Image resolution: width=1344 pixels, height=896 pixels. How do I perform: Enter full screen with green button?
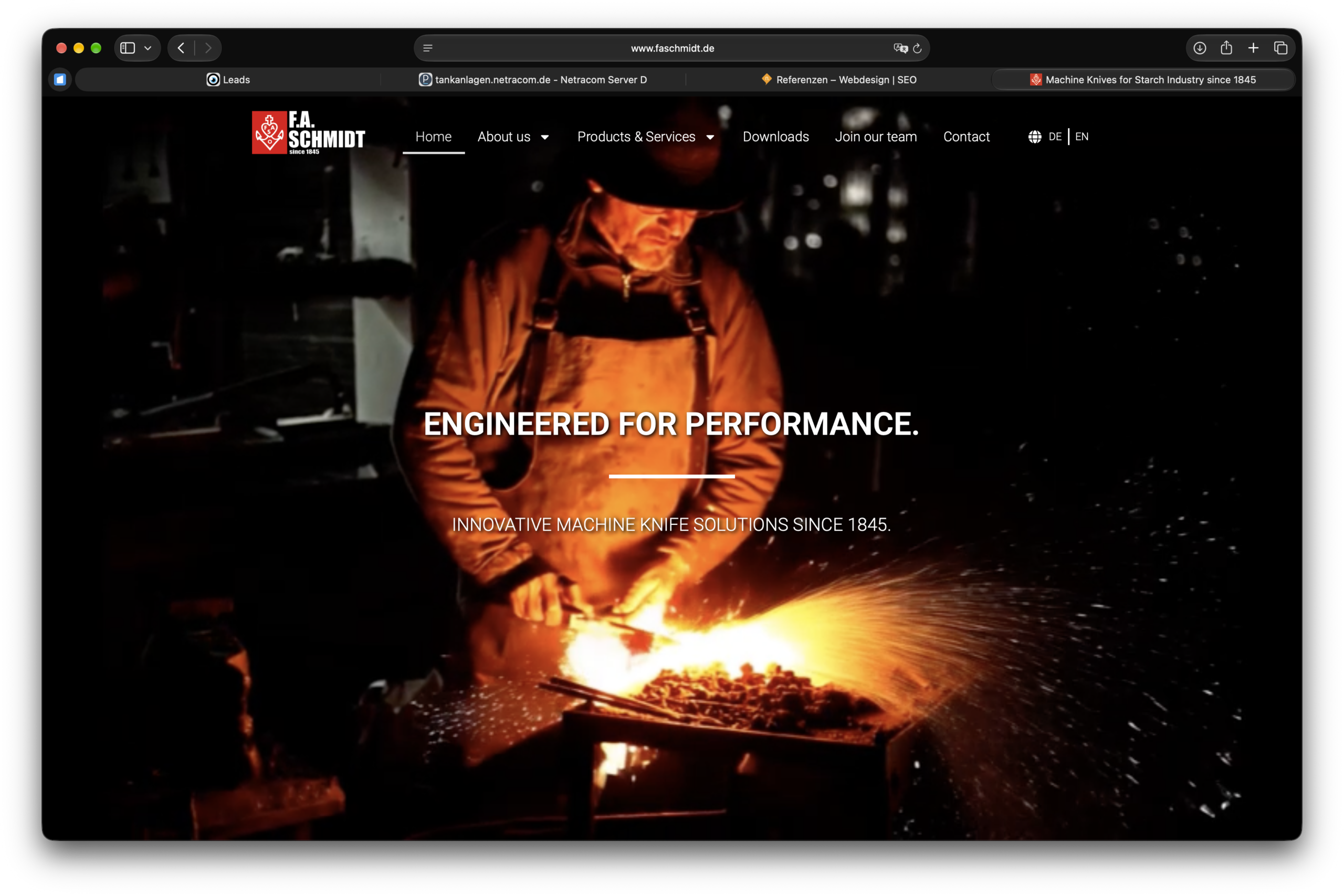(96, 48)
